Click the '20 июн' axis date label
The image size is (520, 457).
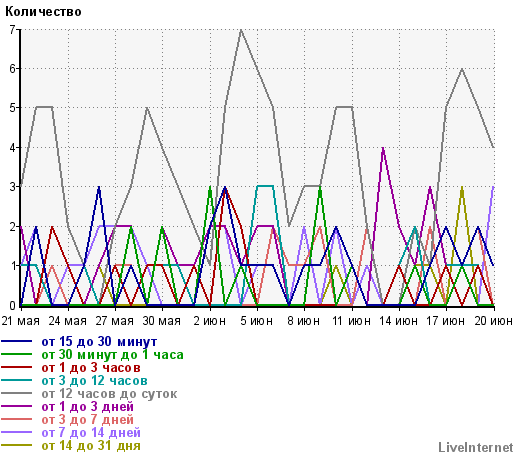click(x=493, y=321)
